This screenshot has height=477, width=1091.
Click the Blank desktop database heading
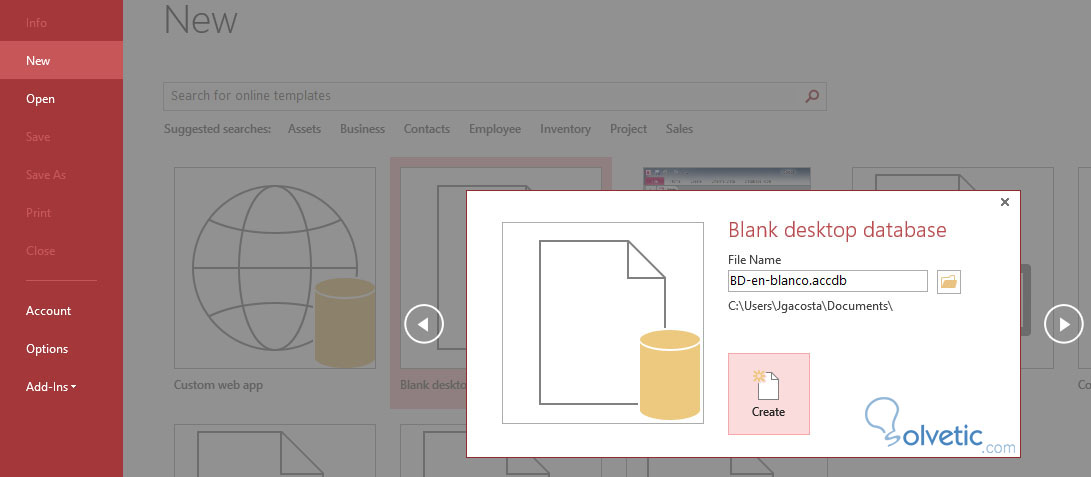[837, 229]
